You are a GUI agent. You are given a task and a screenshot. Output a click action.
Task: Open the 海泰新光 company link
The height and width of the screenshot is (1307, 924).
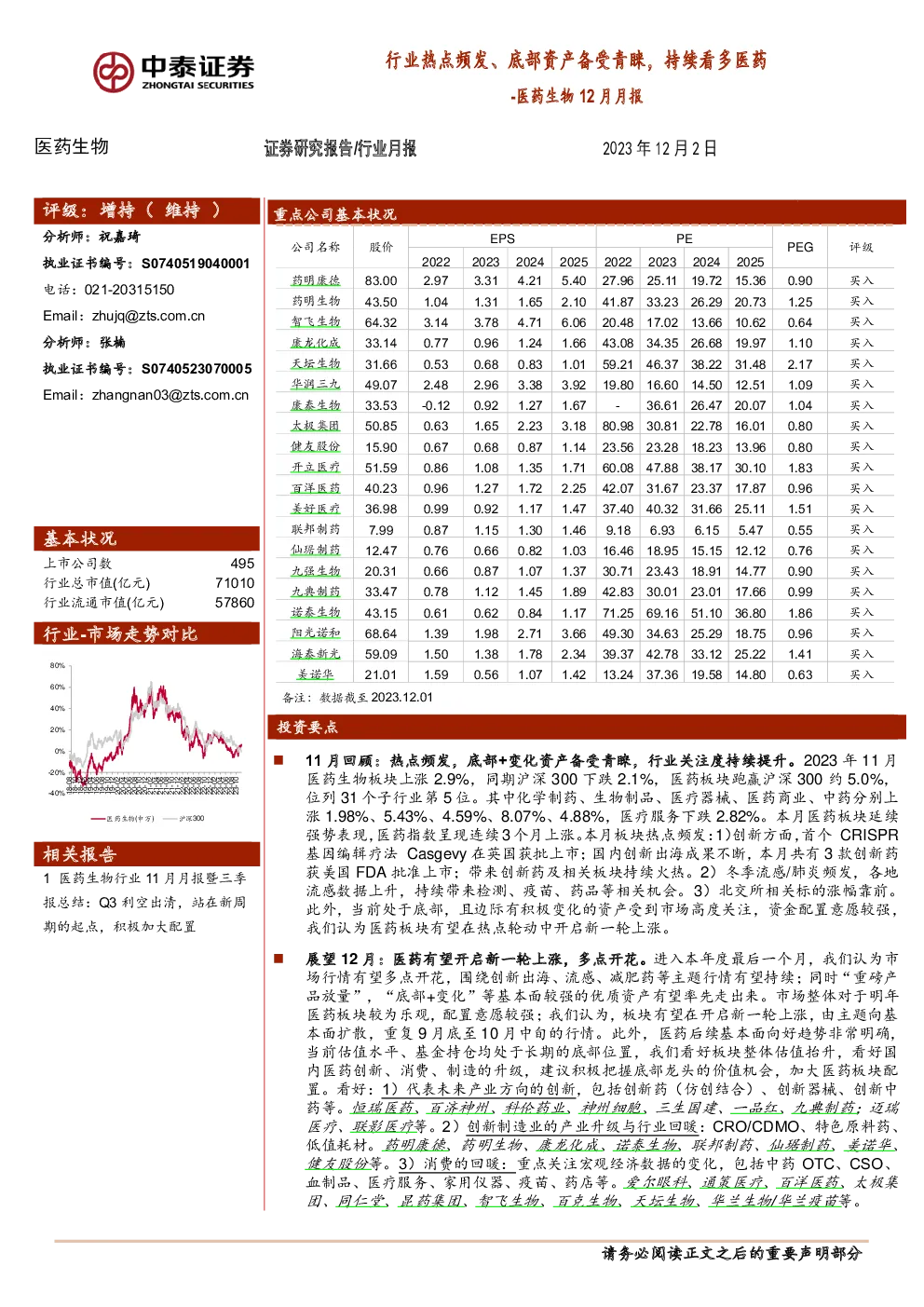pyautogui.click(x=316, y=654)
